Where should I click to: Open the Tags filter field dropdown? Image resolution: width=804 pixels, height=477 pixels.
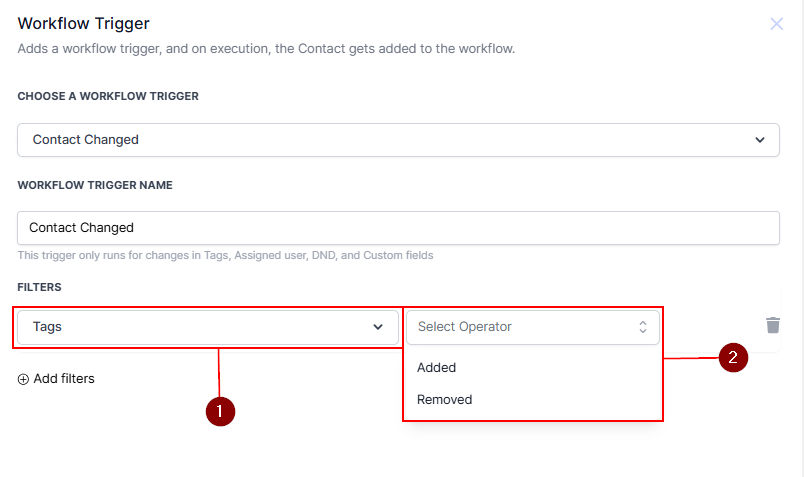205,327
